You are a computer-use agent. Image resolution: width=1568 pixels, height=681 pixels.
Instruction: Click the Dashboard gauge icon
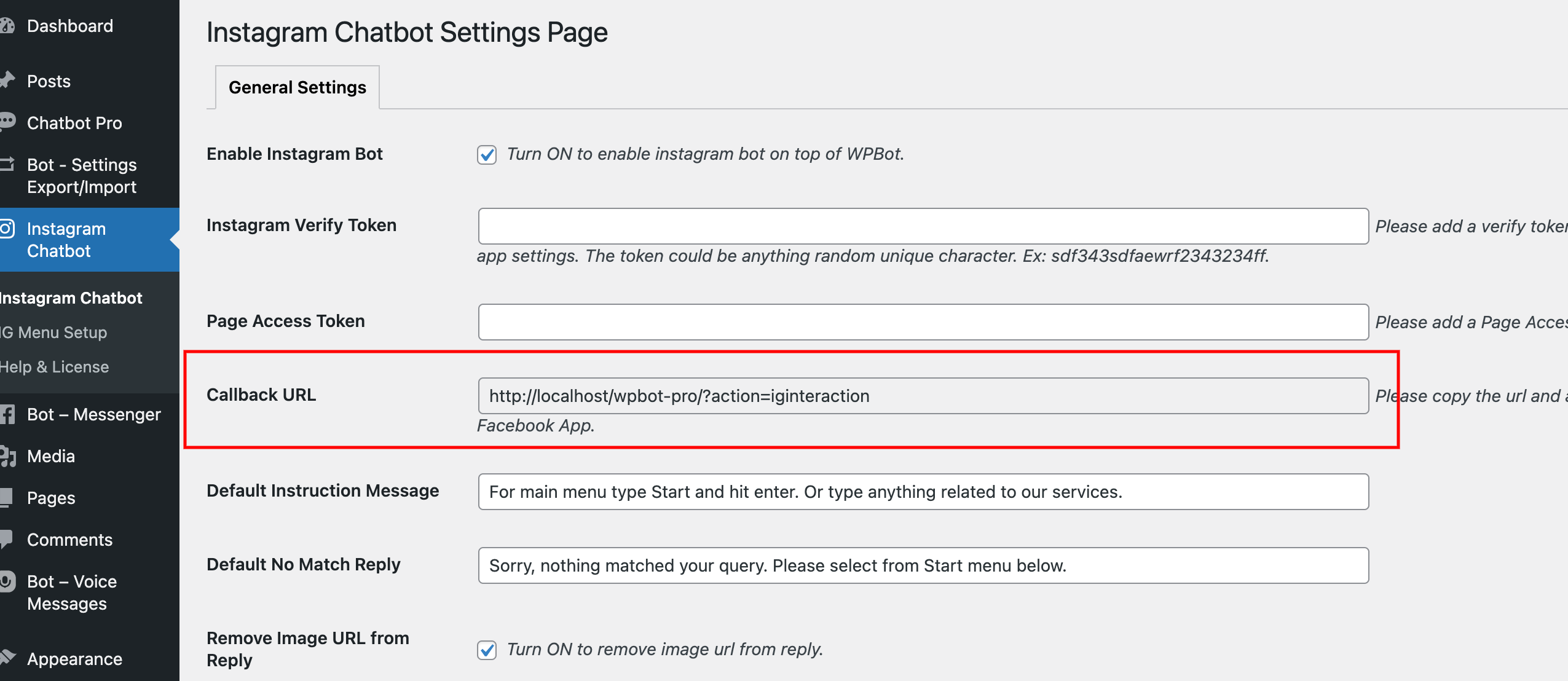(7, 26)
